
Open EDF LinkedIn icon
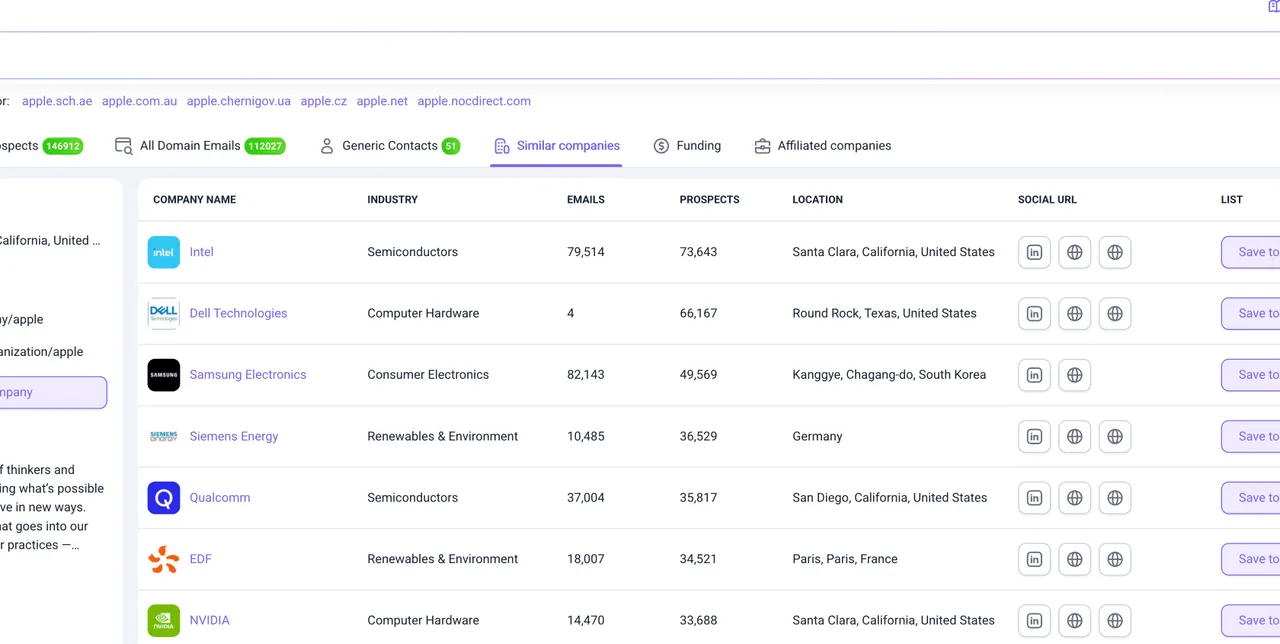pyautogui.click(x=1034, y=559)
